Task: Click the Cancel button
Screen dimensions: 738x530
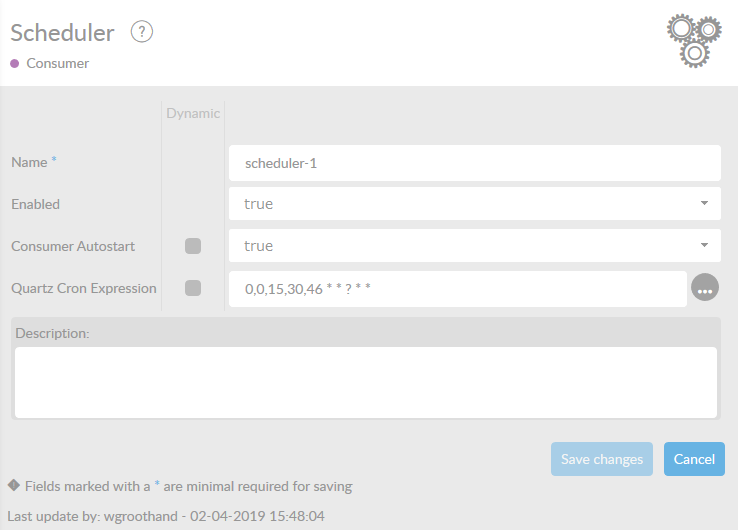Action: (x=694, y=459)
